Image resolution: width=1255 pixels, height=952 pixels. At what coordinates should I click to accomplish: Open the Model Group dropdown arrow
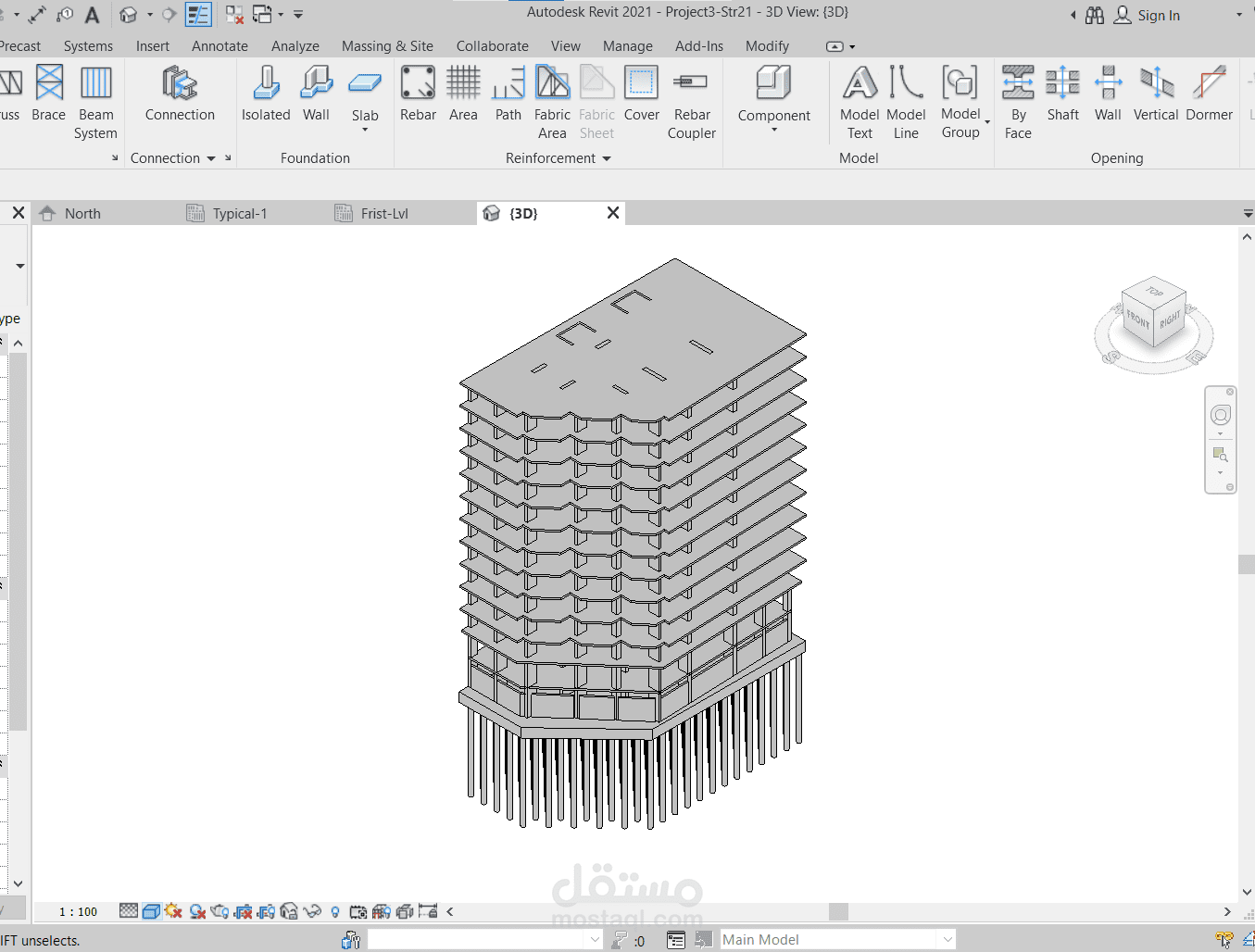pyautogui.click(x=987, y=122)
